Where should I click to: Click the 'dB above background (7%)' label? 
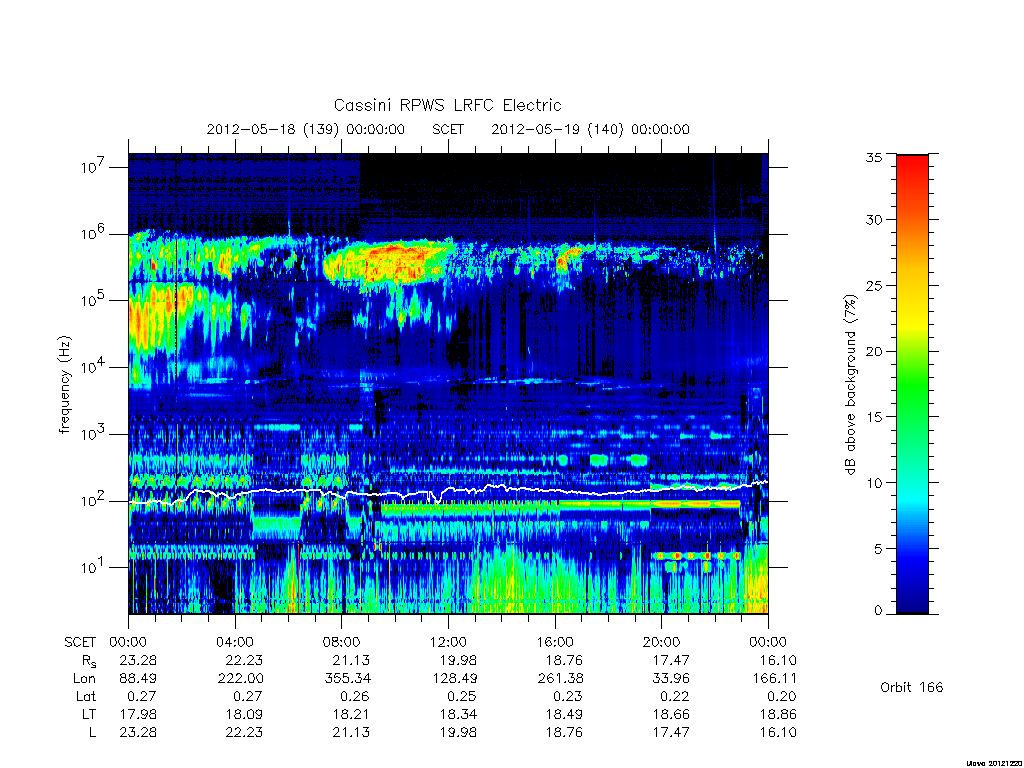click(x=850, y=385)
